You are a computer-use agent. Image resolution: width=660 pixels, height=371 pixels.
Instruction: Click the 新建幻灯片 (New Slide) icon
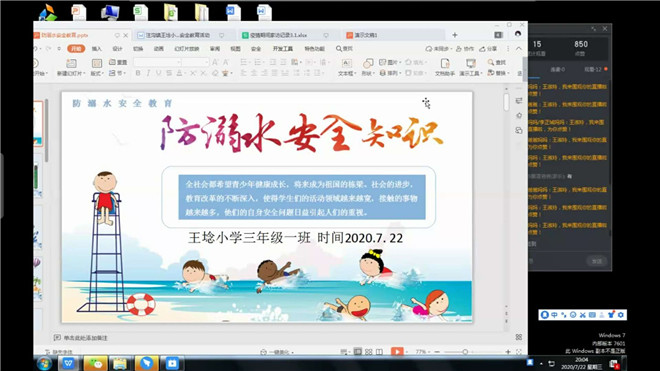(71, 63)
